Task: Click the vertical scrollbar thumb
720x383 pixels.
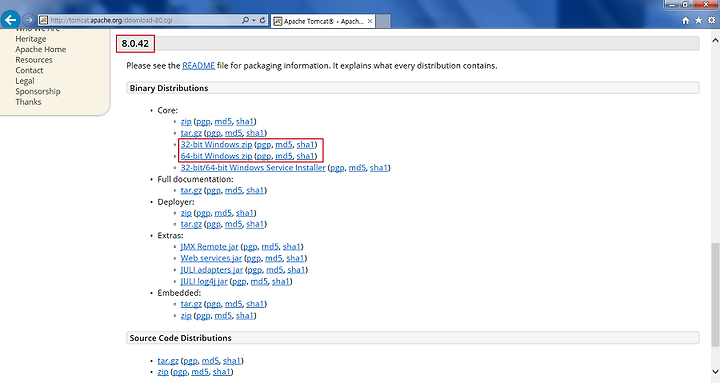Action: (715, 294)
